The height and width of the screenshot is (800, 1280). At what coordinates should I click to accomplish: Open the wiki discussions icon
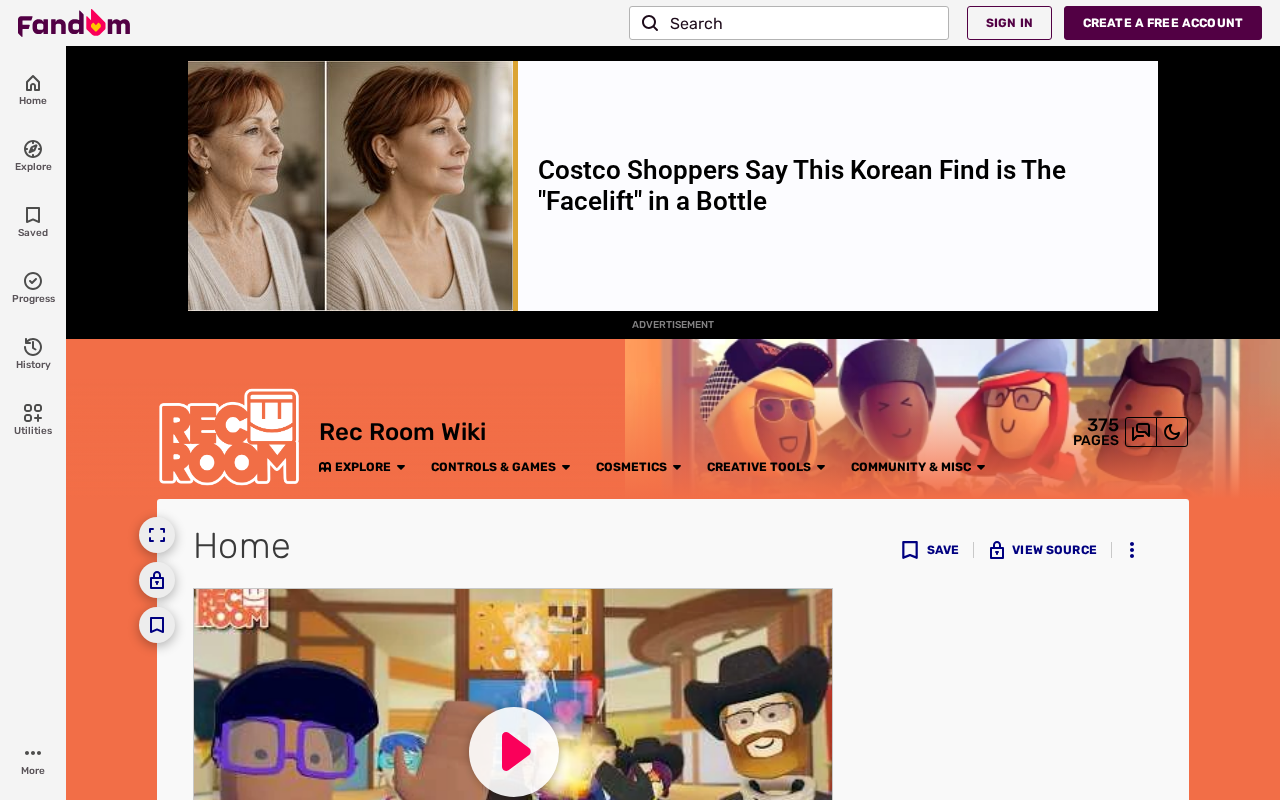tap(1141, 432)
